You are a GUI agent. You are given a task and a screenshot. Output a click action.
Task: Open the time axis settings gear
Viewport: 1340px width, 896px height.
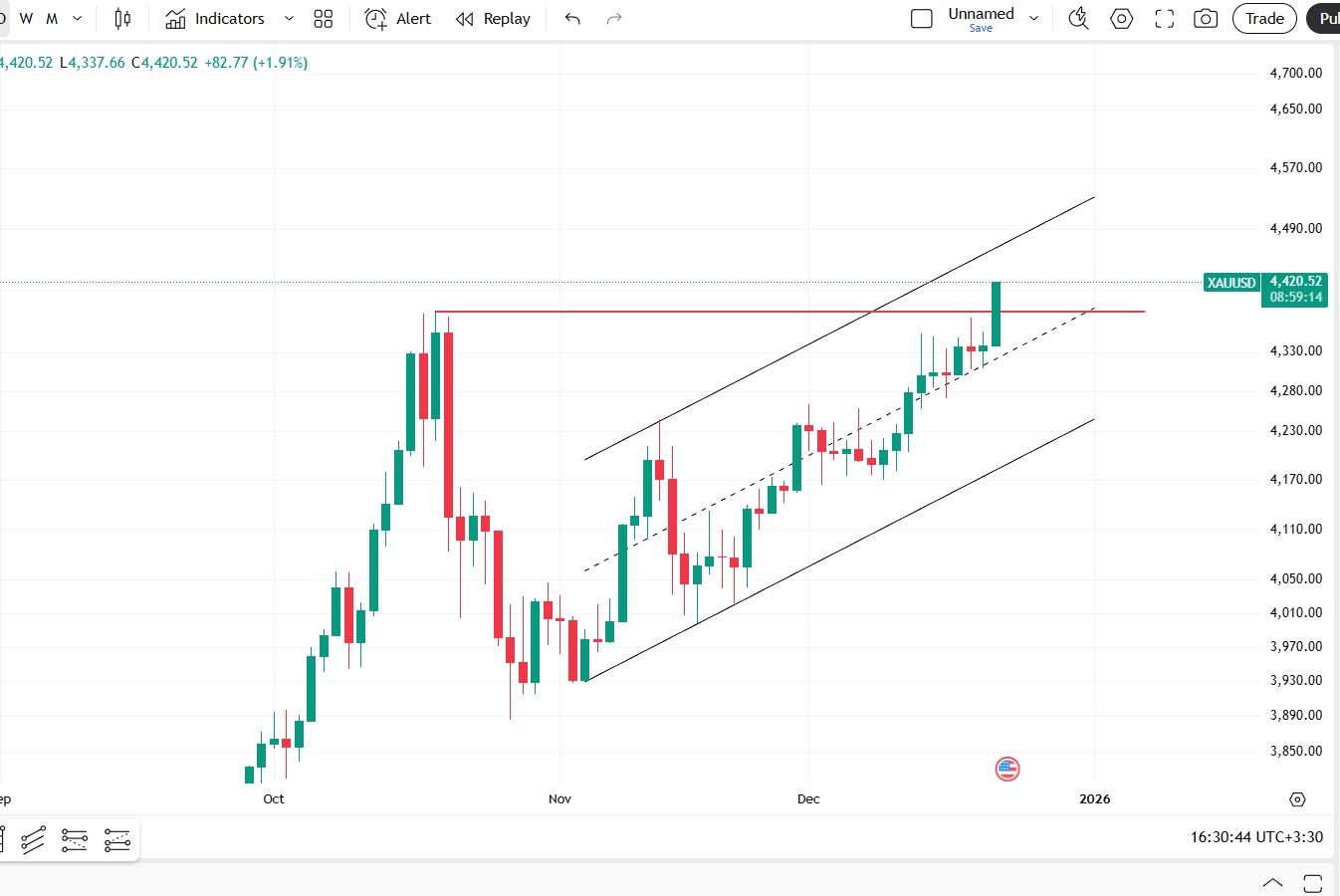(x=1297, y=799)
